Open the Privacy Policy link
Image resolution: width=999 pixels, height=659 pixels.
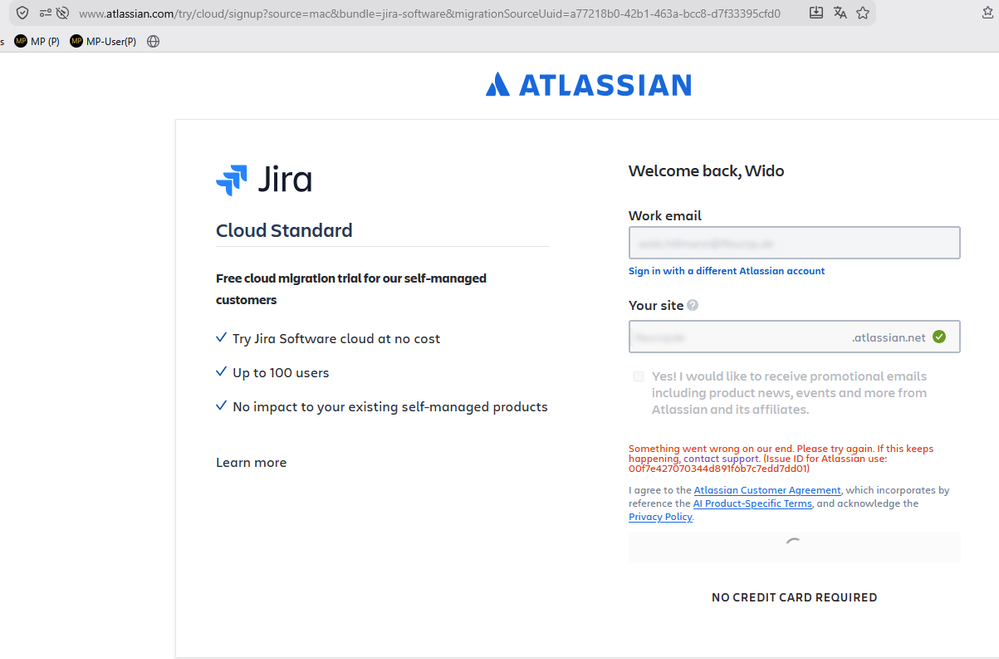tap(660, 517)
